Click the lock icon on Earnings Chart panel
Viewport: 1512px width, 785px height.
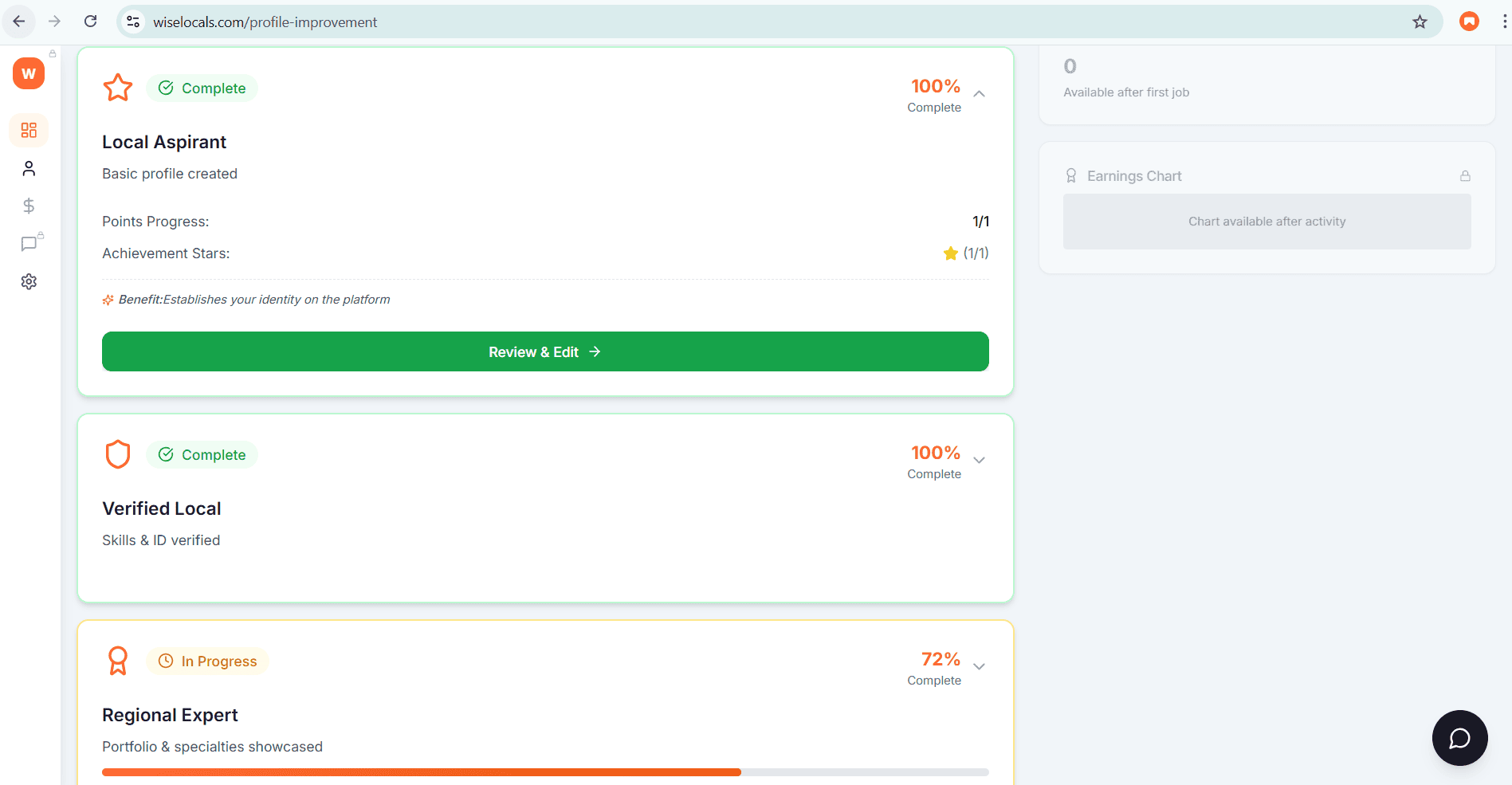(x=1466, y=175)
